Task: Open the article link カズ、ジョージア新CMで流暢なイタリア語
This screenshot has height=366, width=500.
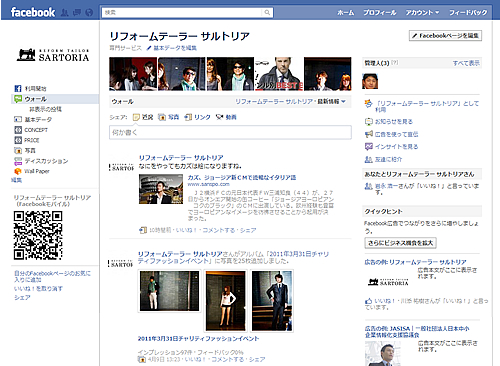Action: pyautogui.click(x=242, y=177)
